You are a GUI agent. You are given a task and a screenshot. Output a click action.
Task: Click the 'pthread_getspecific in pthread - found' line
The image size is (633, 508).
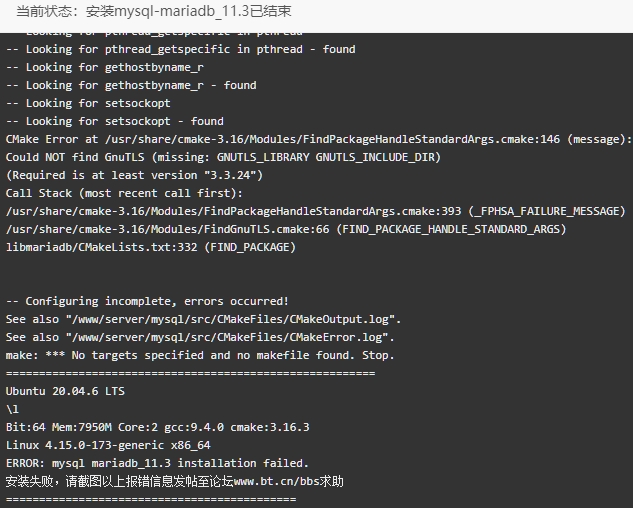180,49
